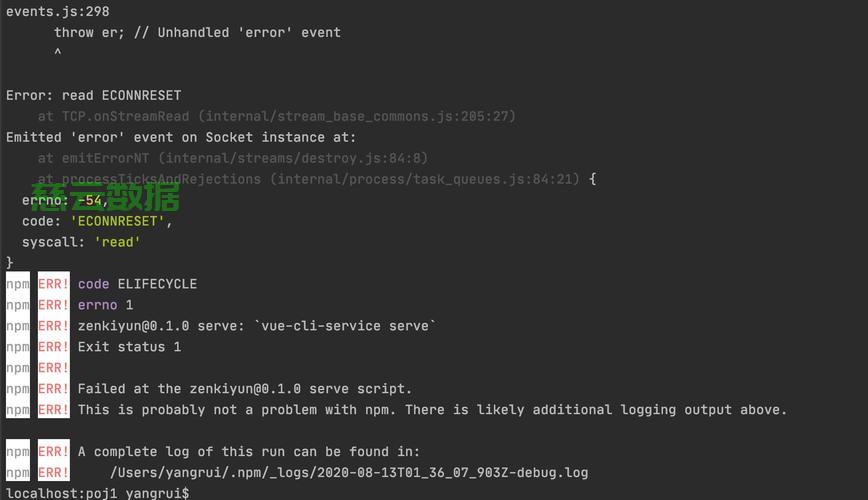Click the 'Error: read ECONNRESET' line

[x=94, y=96]
